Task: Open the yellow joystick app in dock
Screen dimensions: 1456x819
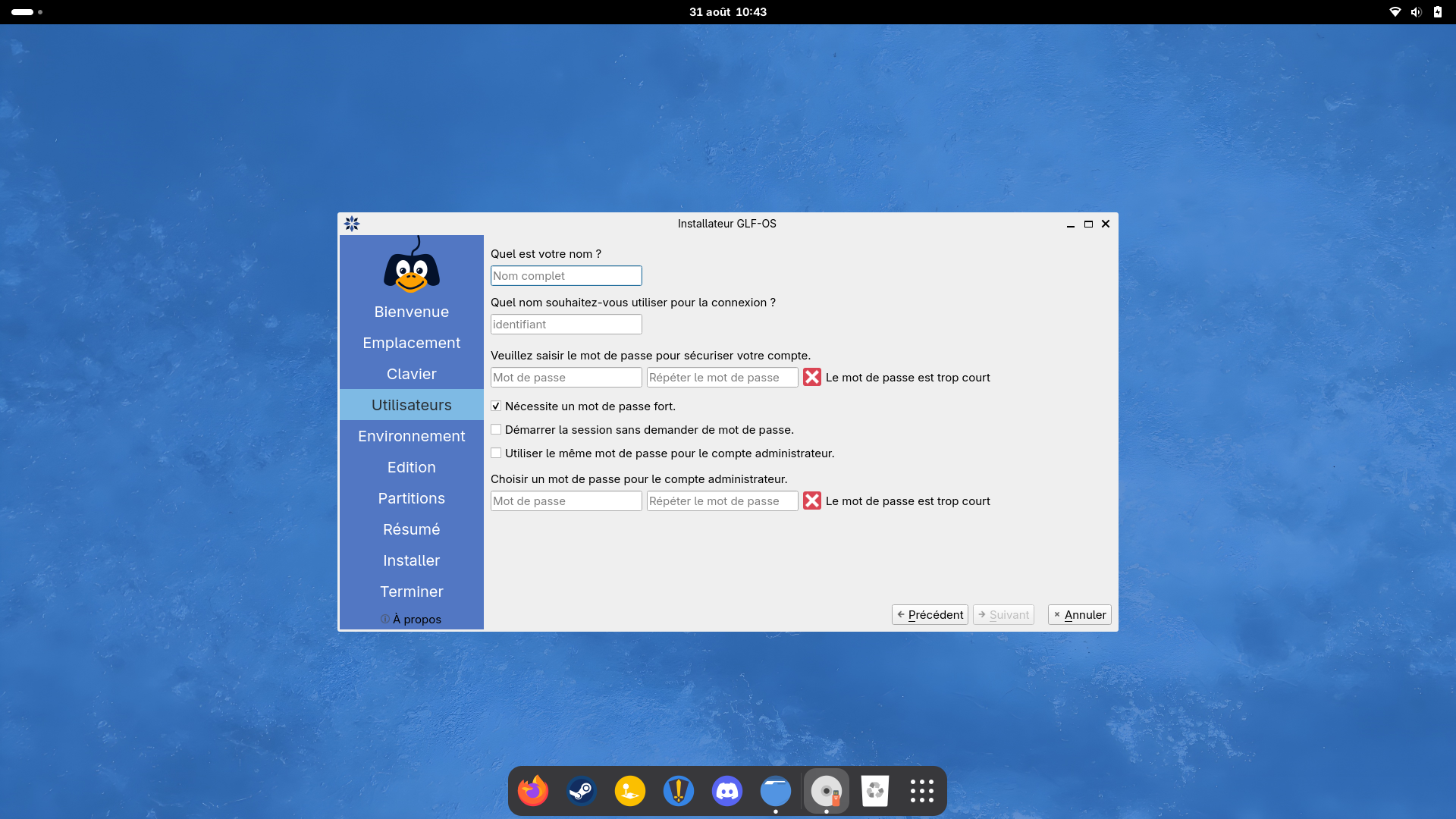Action: pyautogui.click(x=630, y=791)
